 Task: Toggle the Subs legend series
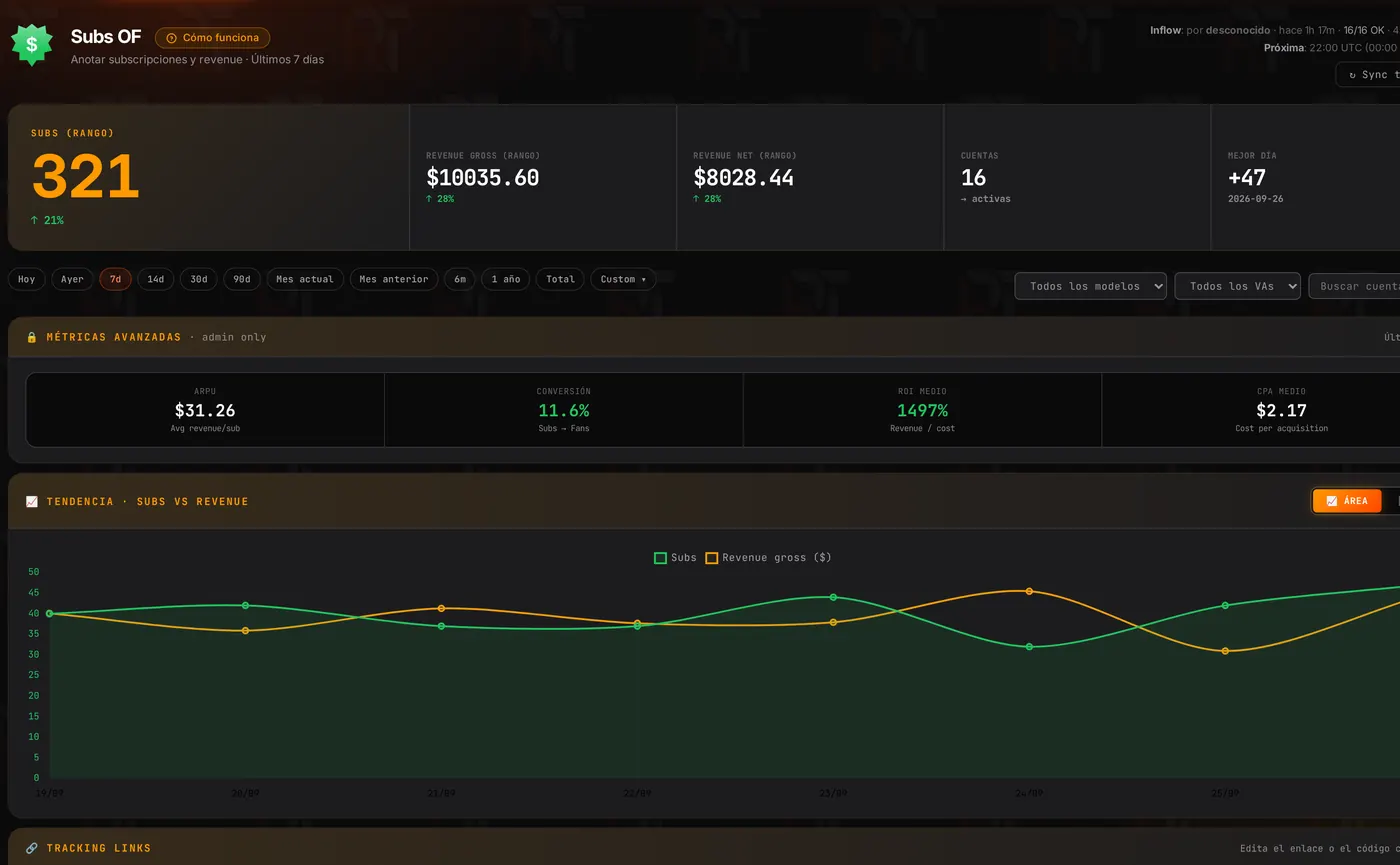coord(675,558)
